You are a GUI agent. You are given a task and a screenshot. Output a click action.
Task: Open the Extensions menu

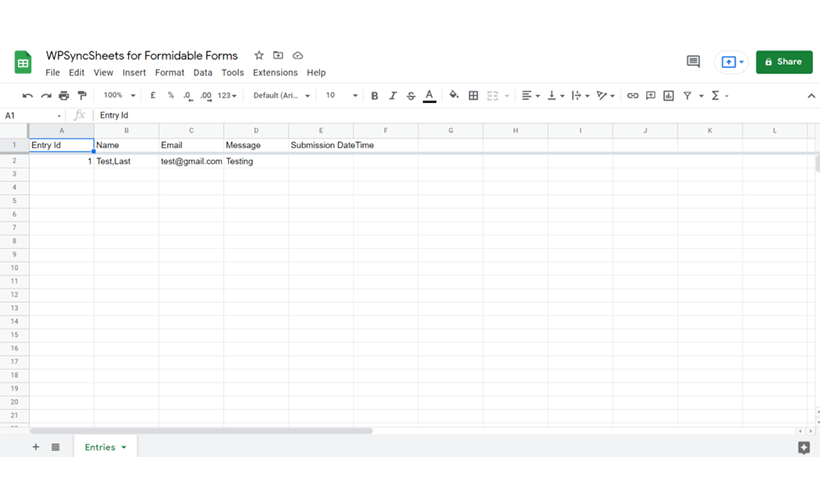point(275,73)
